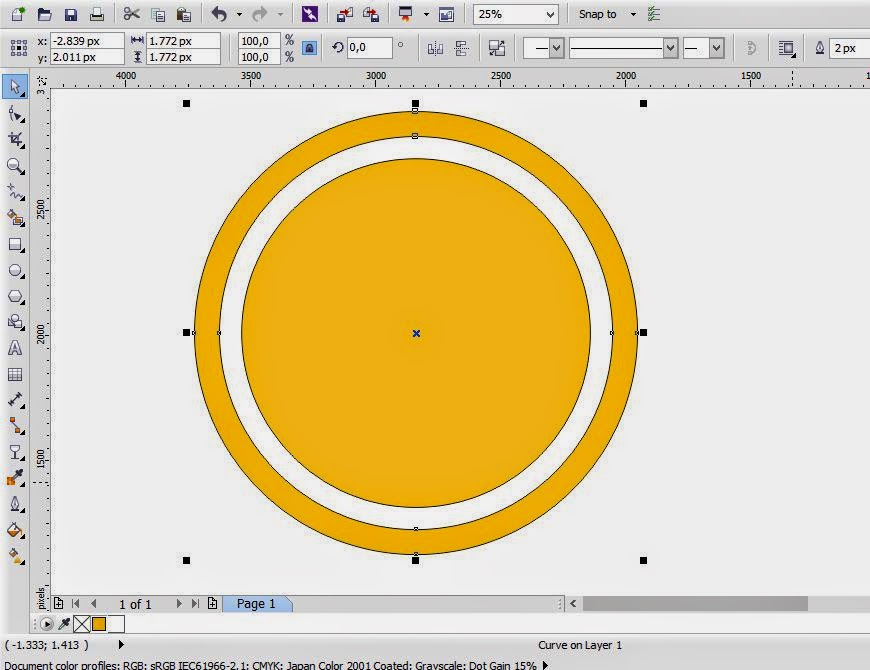Mirror the object vertically
This screenshot has width=870, height=670.
[x=462, y=49]
